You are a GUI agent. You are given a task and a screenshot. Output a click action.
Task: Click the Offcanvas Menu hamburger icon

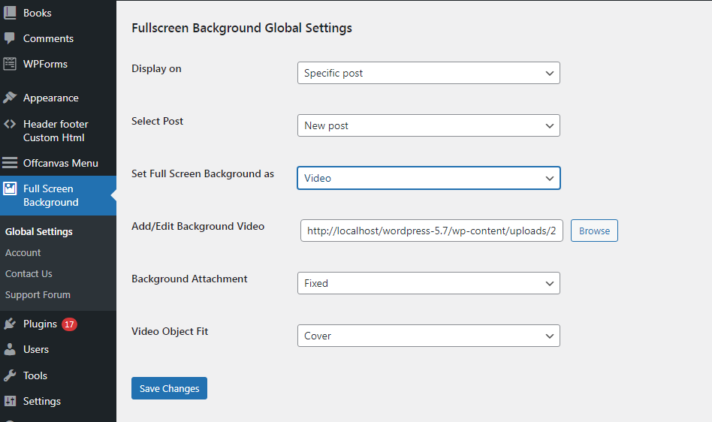(x=10, y=163)
